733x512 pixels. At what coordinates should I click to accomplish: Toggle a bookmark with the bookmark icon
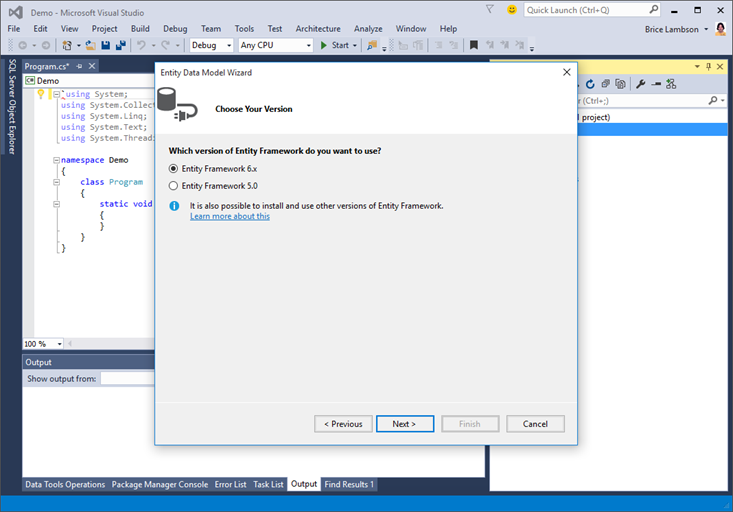tap(474, 45)
